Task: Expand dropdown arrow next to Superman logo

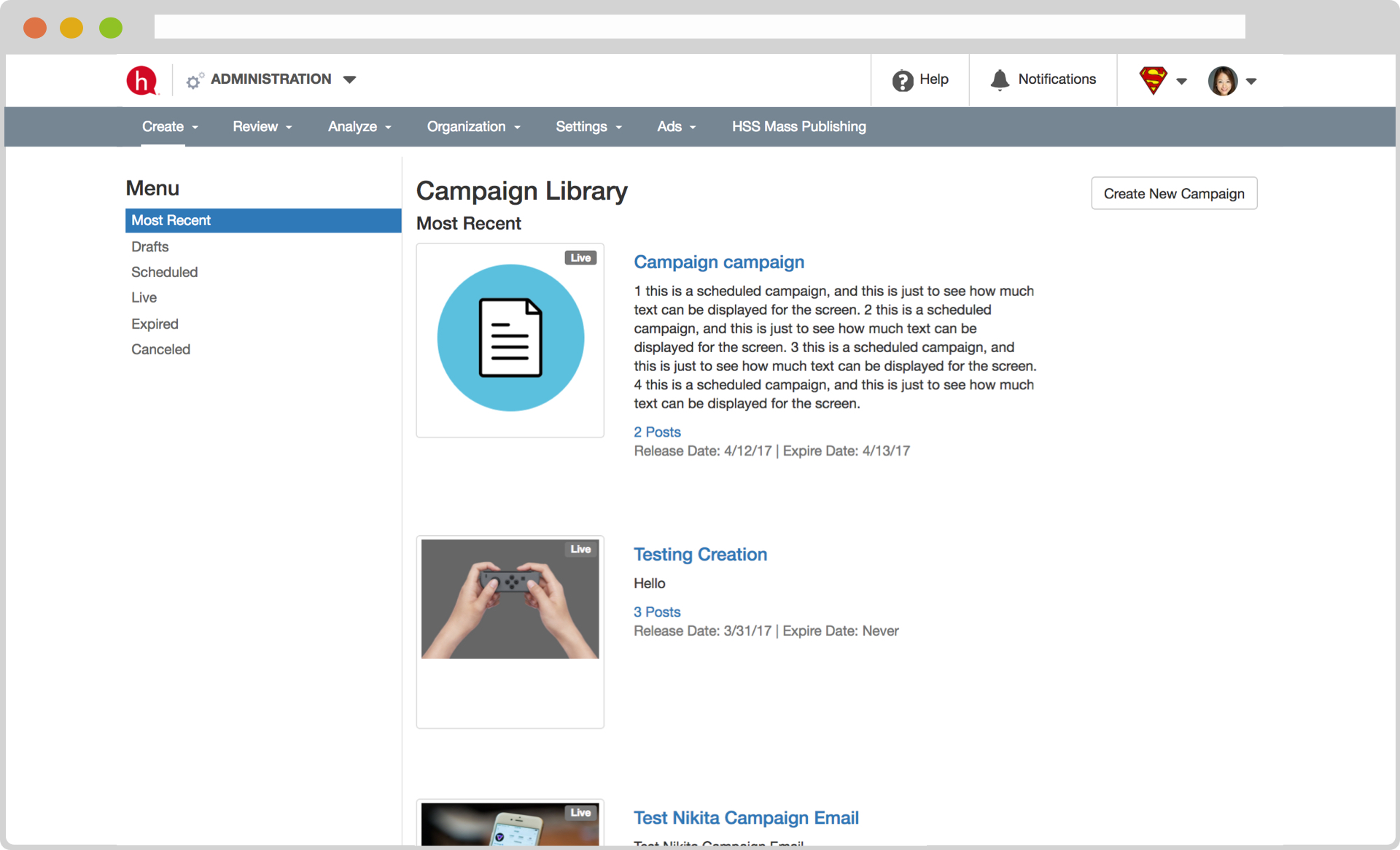Action: 1182,81
